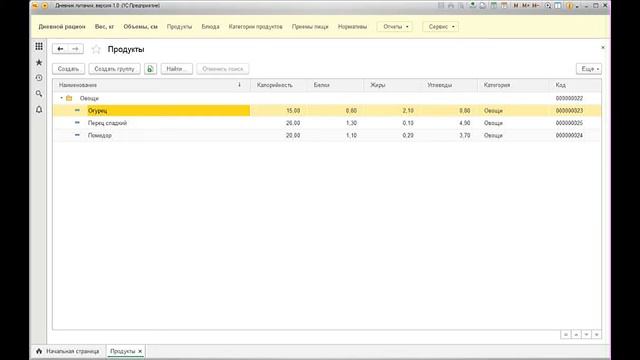Toggle sort arrow in Наименование header

tap(240, 85)
